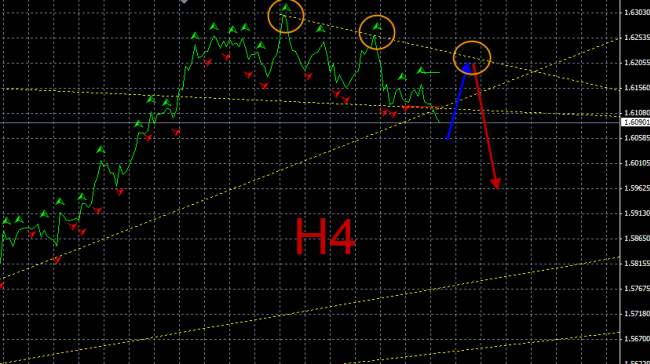Click the 1.63030 price axis label
Viewport: 650px width, 364px height.
(x=637, y=13)
